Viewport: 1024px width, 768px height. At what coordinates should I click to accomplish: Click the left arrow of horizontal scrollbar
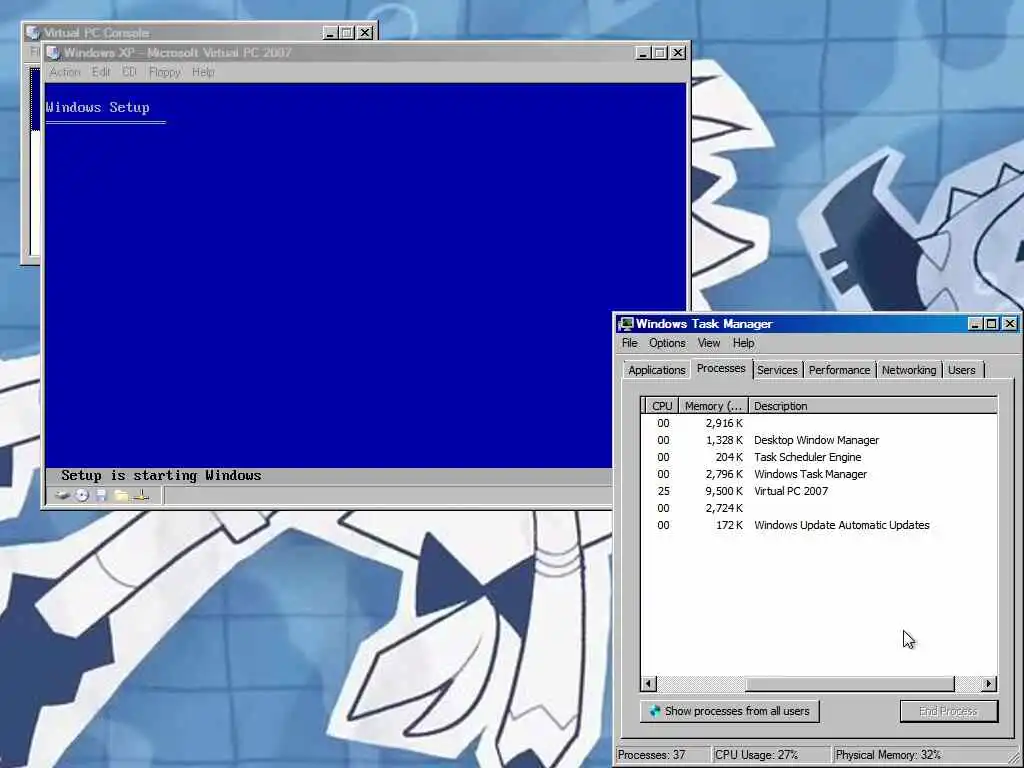pos(648,684)
